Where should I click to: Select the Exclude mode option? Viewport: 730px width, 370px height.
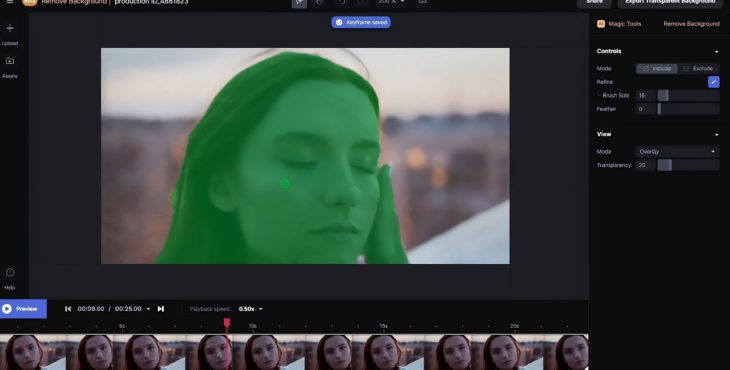pyautogui.click(x=698, y=68)
